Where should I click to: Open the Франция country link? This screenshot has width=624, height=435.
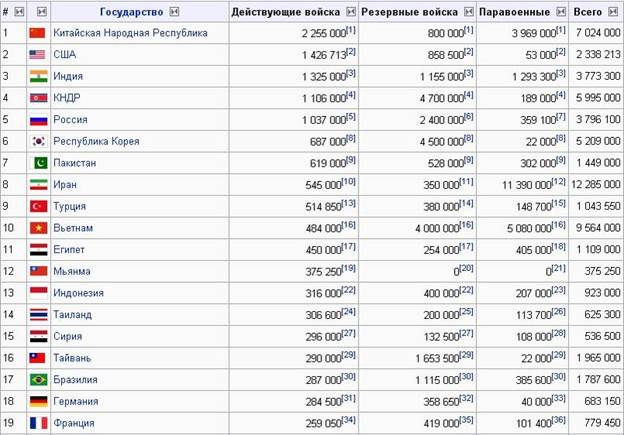74,424
